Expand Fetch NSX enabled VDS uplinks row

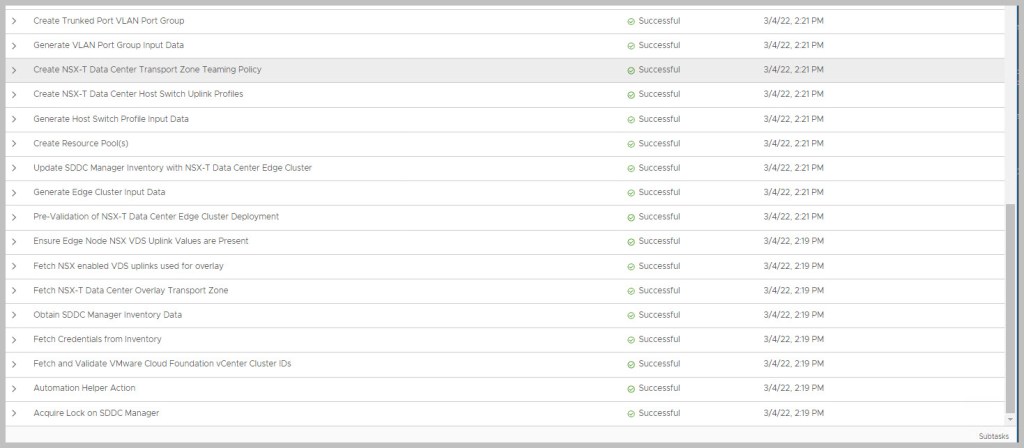pos(14,266)
